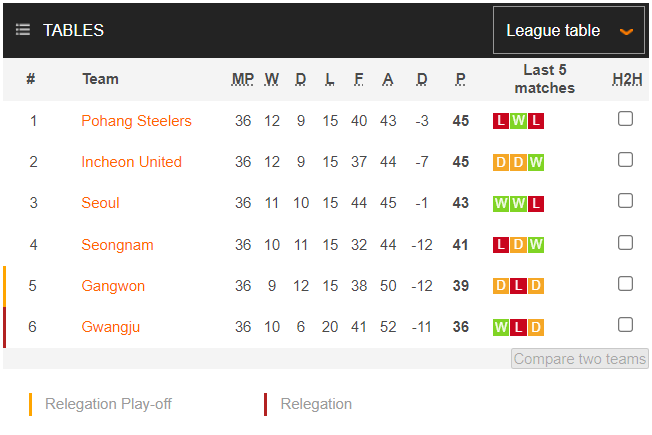
Task: Click Pohang Steelers' first loss result badge
Action: click(x=501, y=121)
